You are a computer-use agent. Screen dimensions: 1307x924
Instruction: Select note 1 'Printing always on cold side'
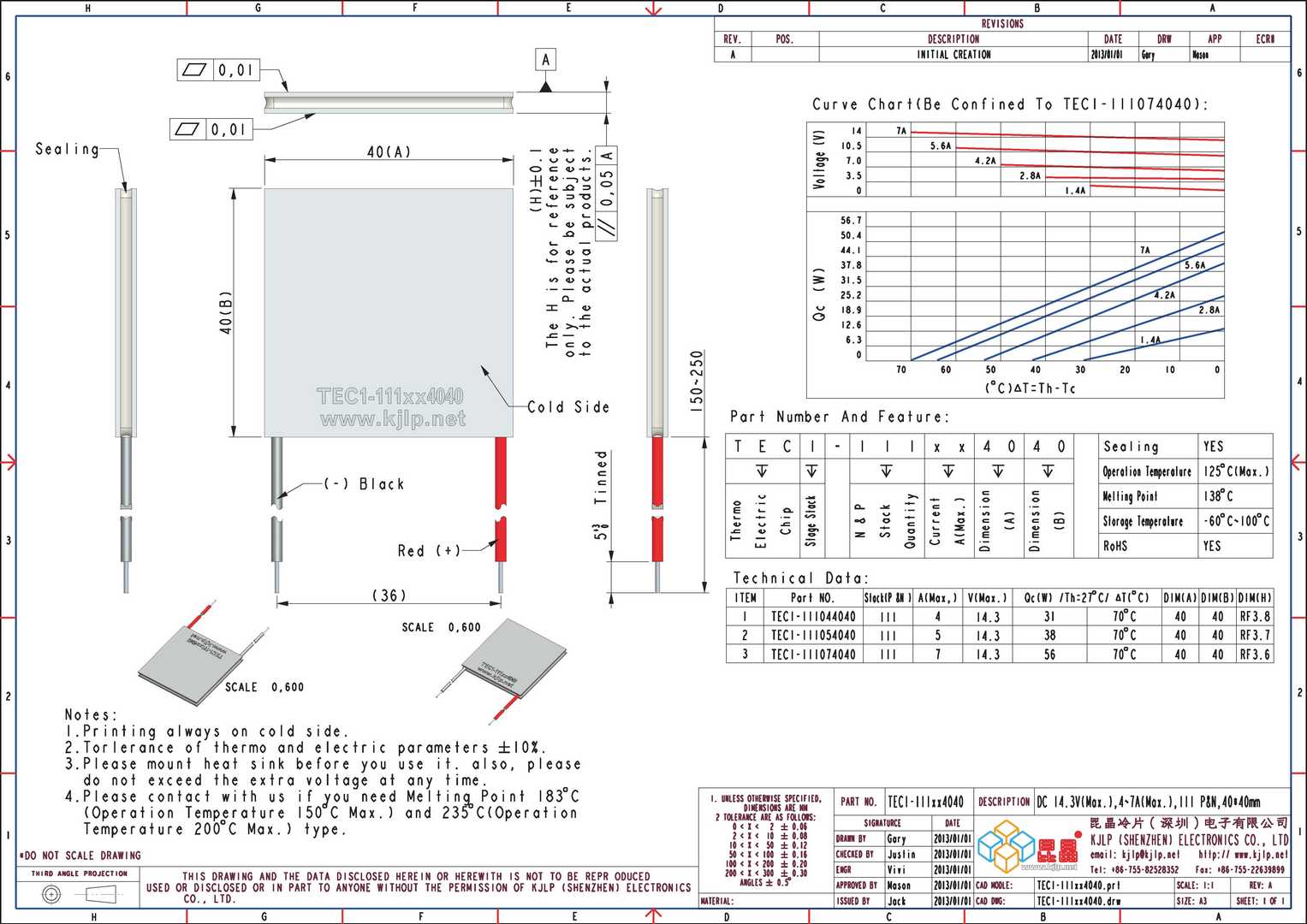[208, 731]
